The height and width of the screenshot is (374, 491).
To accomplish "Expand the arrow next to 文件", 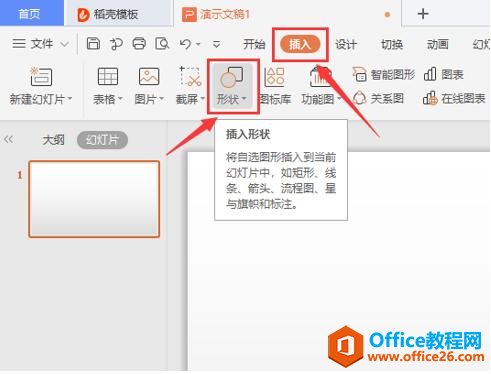I will (65, 44).
